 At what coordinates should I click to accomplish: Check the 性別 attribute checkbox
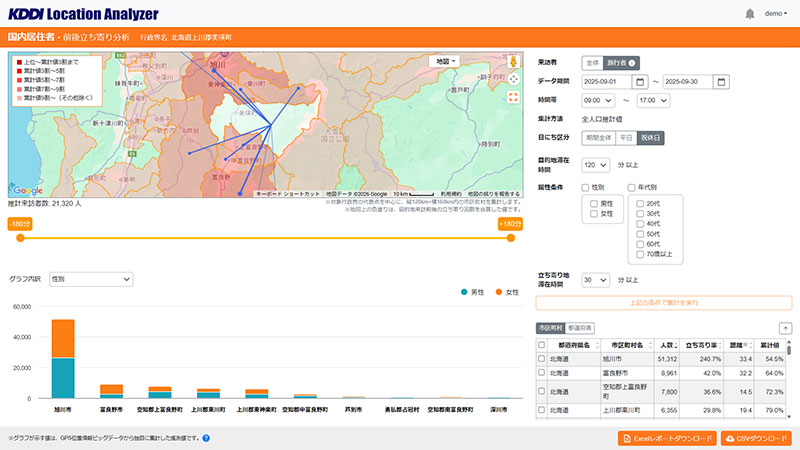(585, 187)
